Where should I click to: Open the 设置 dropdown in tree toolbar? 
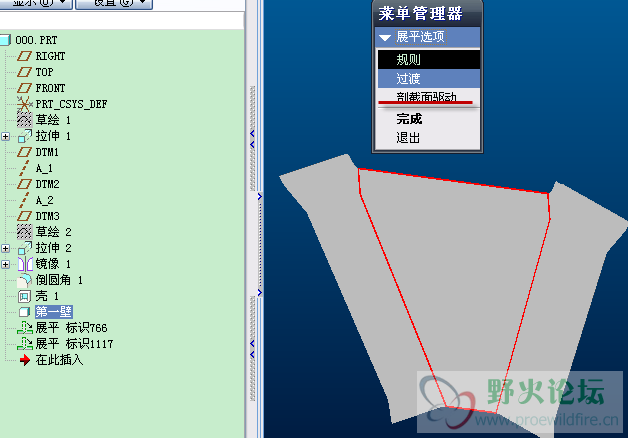(114, 4)
